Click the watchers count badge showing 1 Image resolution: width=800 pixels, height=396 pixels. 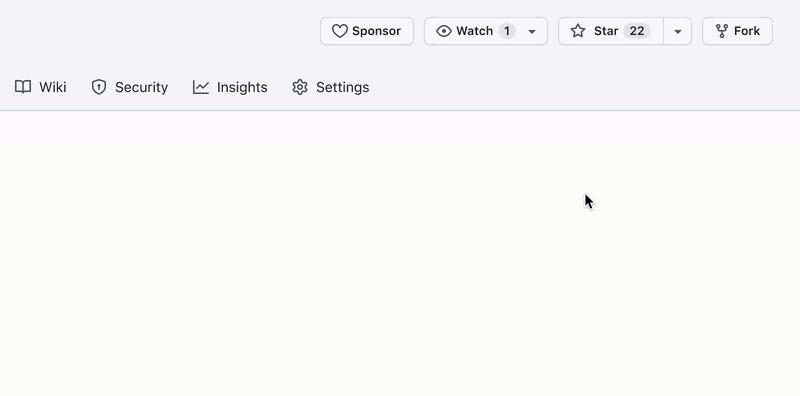point(507,31)
